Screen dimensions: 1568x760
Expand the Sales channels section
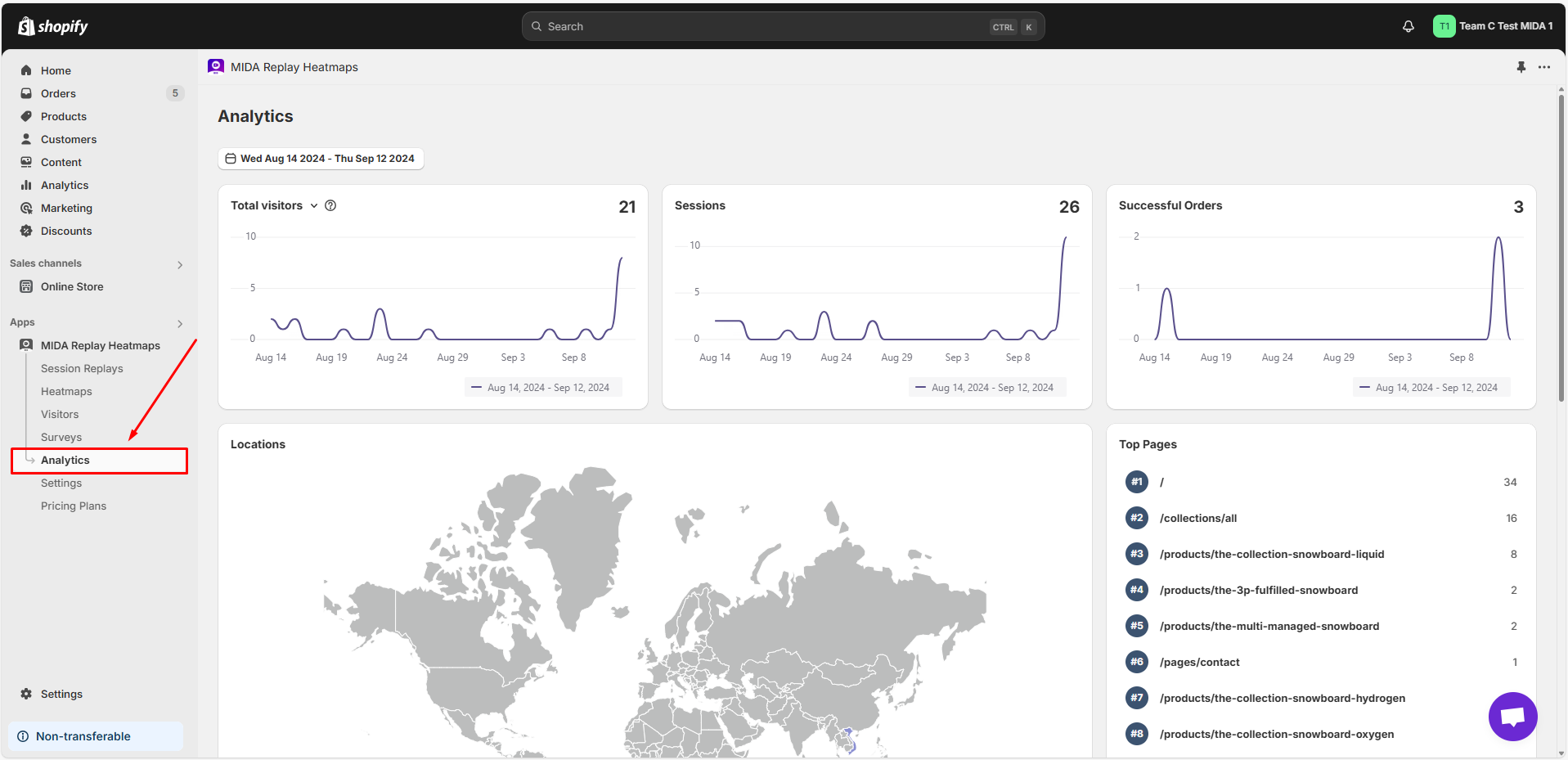click(180, 264)
